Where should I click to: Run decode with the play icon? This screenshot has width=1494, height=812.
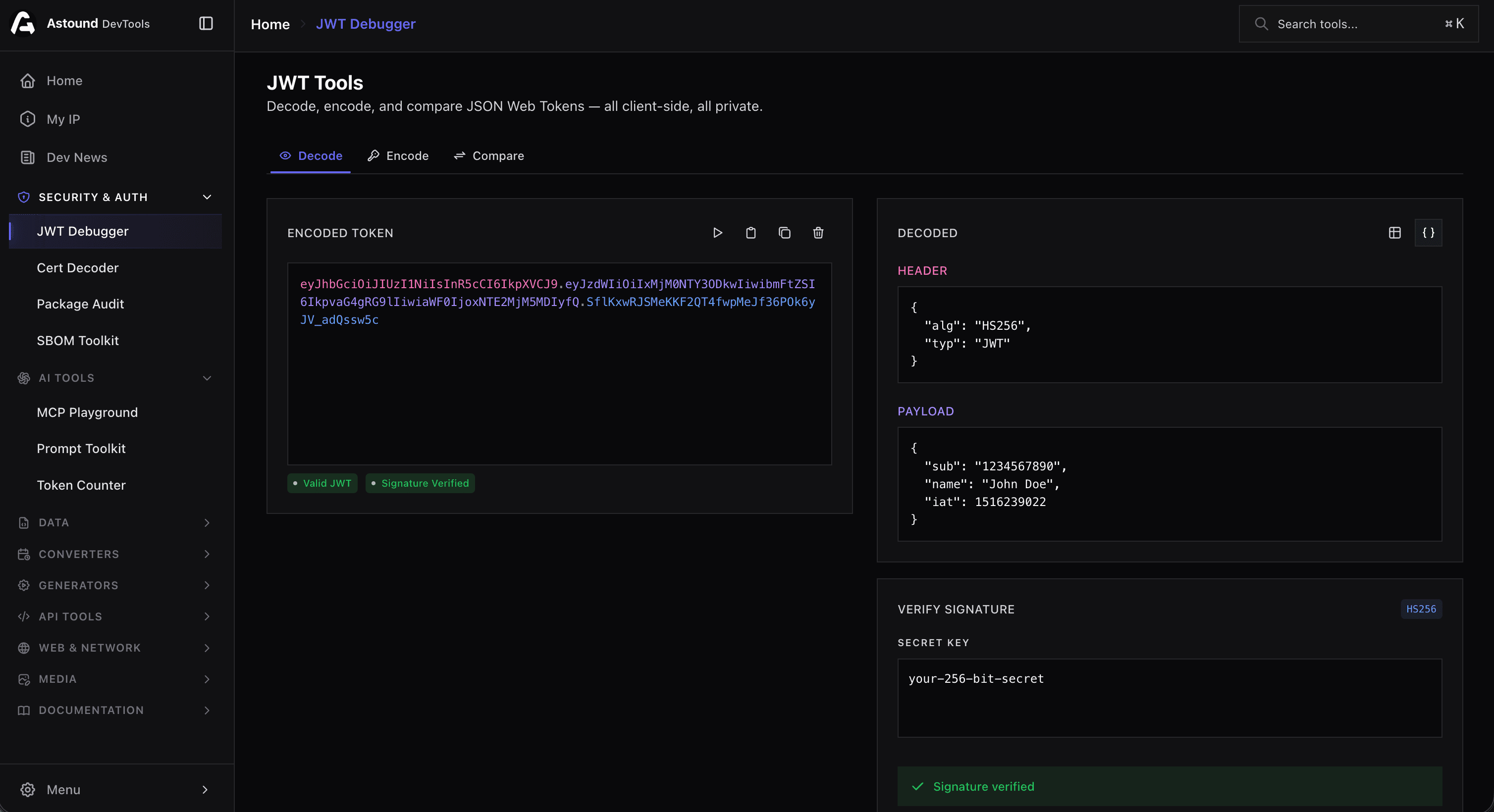click(x=717, y=232)
